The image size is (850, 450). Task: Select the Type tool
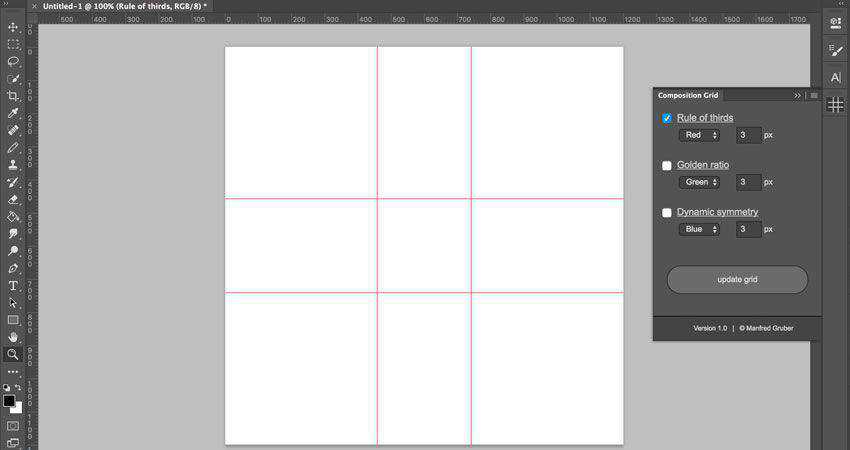tap(13, 285)
